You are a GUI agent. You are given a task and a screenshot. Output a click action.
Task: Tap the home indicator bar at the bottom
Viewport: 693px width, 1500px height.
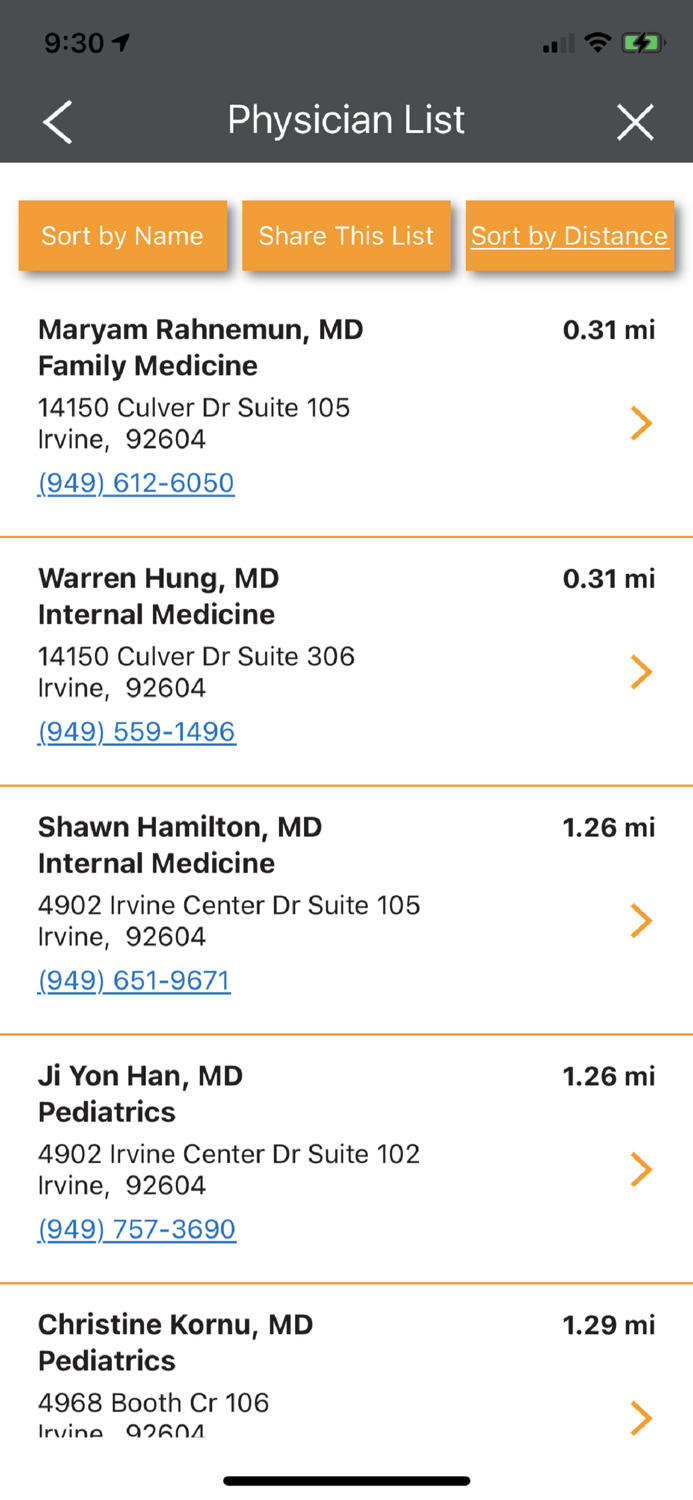click(346, 1480)
